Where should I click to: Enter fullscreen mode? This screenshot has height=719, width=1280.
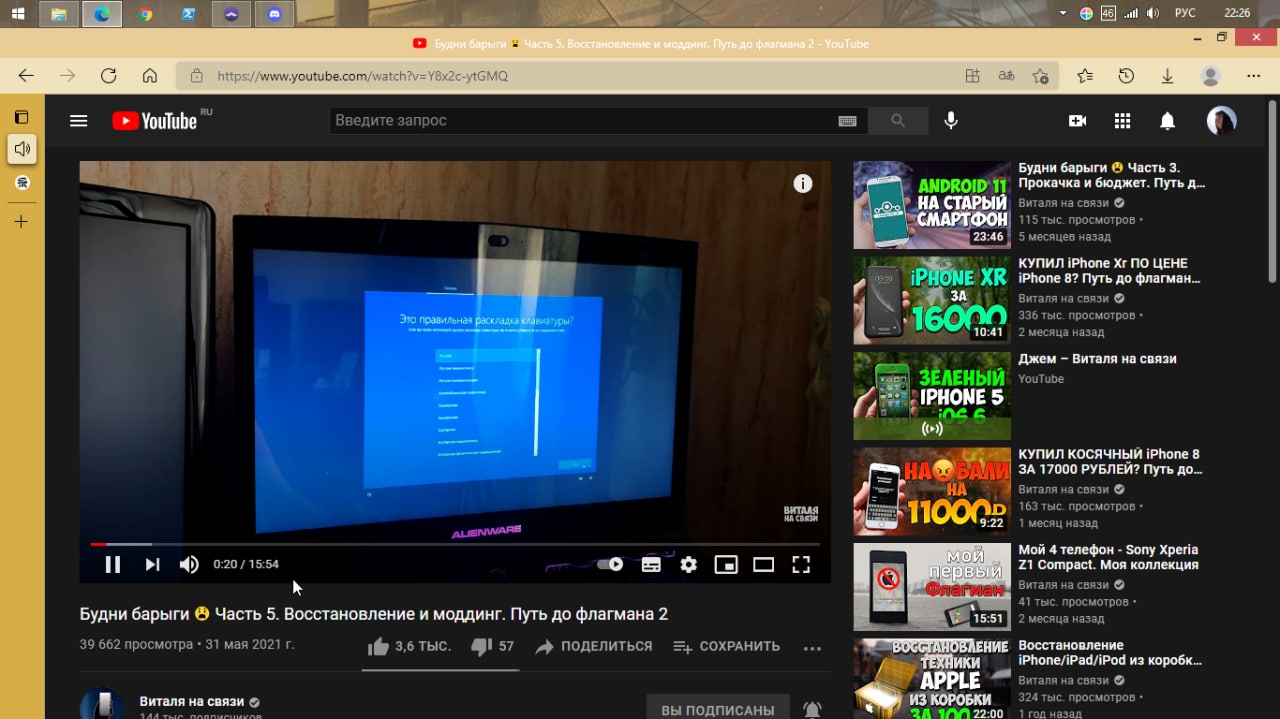801,564
